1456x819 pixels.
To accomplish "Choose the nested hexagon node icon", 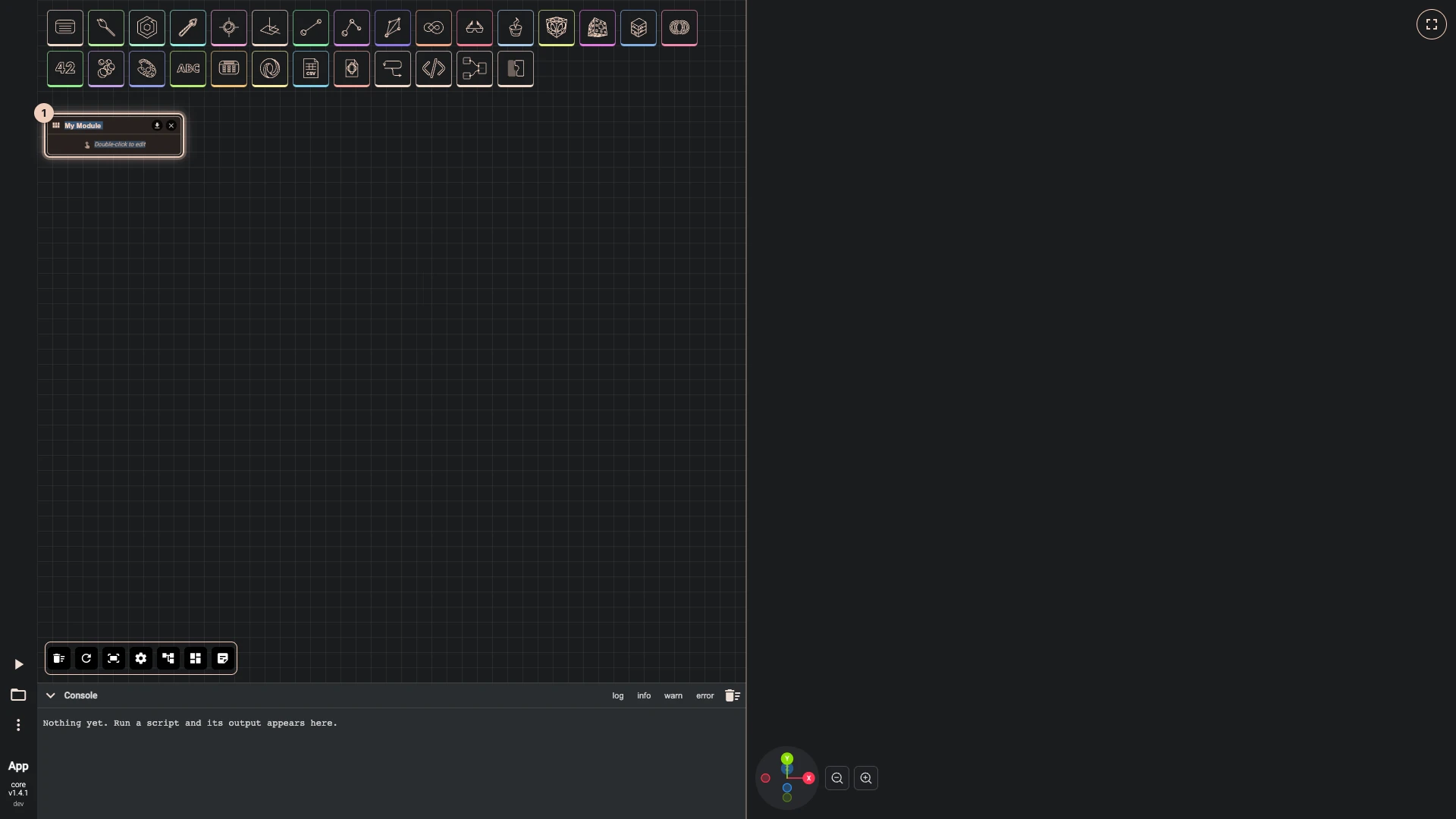I will (x=147, y=28).
